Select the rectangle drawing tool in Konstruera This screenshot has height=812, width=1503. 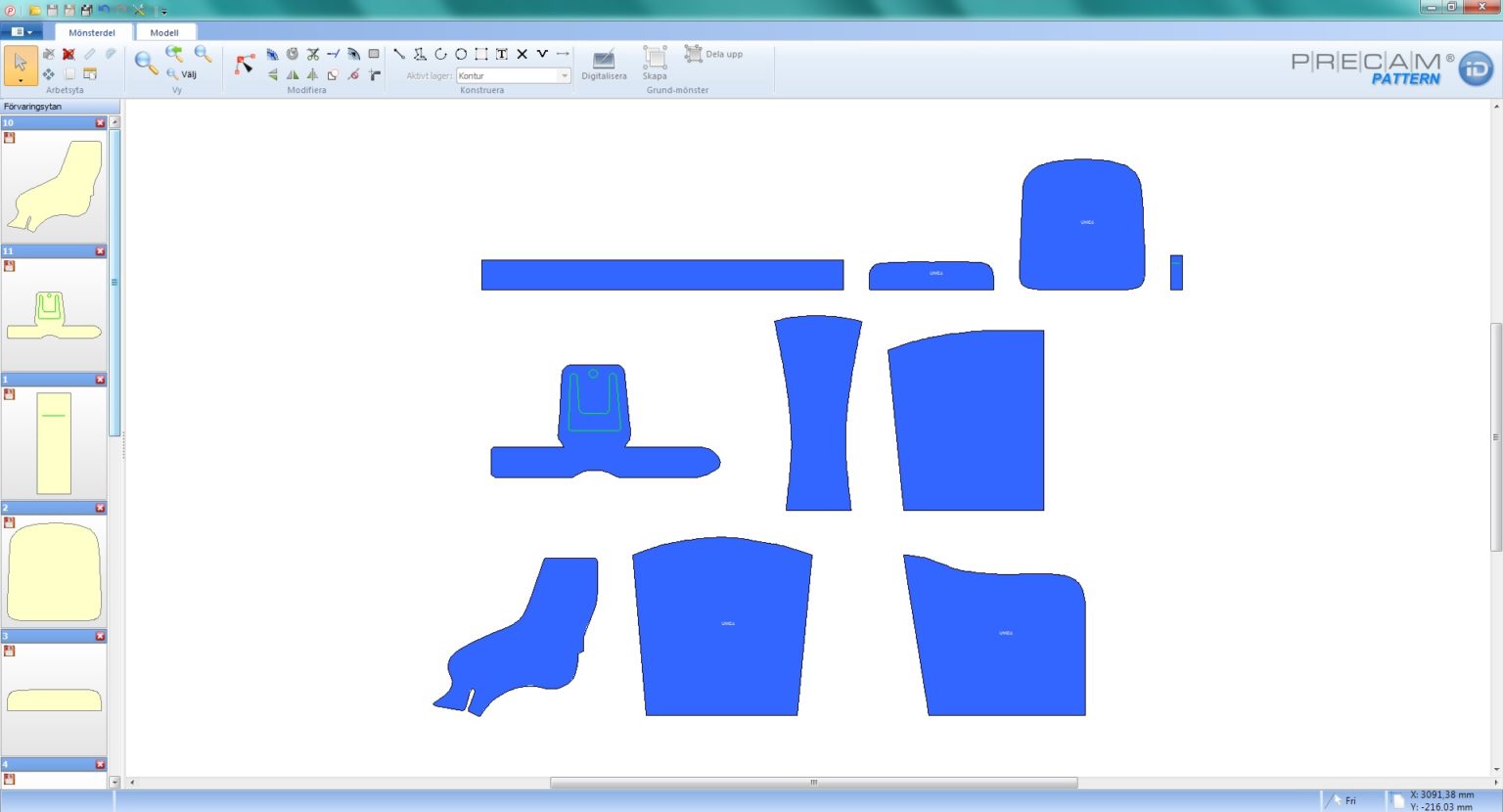(x=481, y=54)
